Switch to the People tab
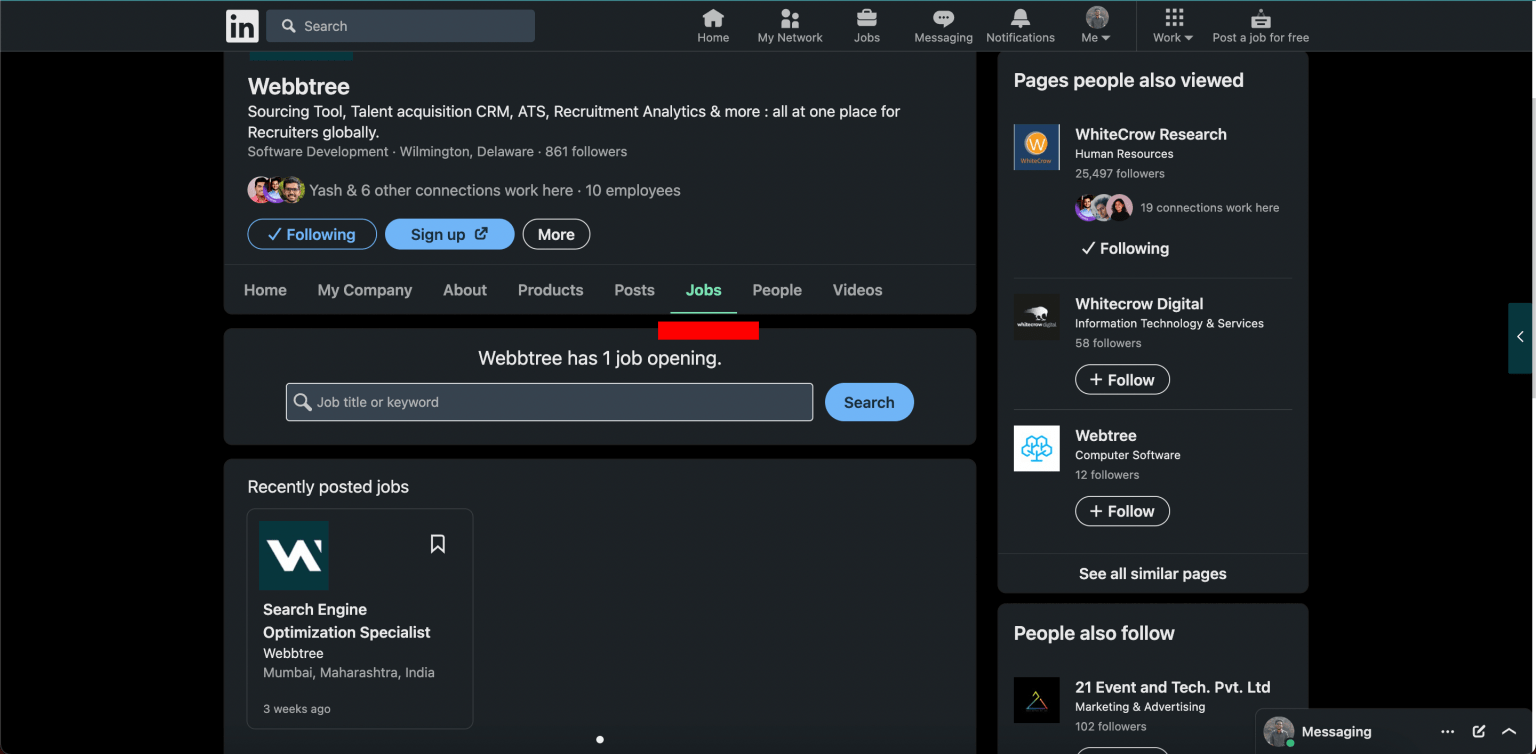 (777, 290)
